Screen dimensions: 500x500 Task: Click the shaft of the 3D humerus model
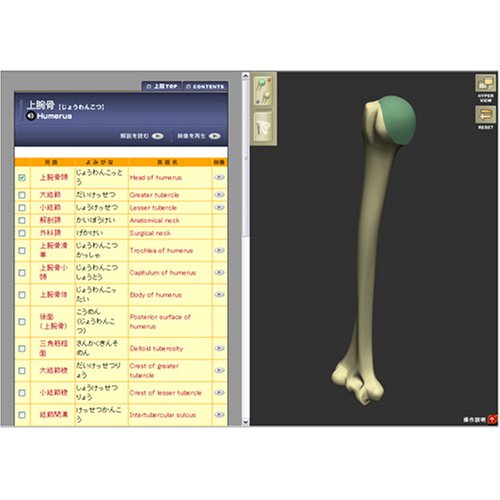tap(371, 247)
